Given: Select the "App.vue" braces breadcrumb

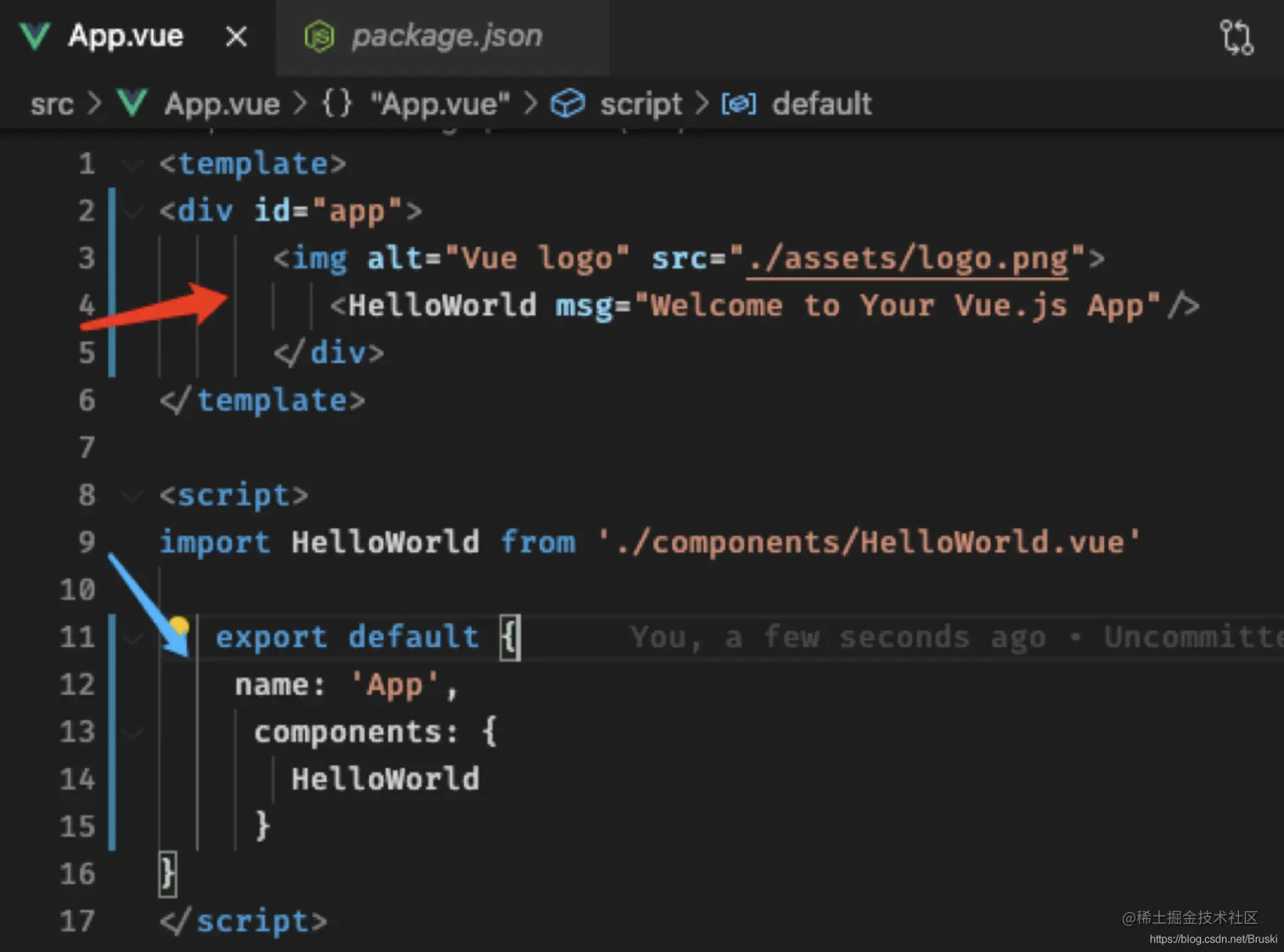Looking at the screenshot, I should tap(440, 104).
